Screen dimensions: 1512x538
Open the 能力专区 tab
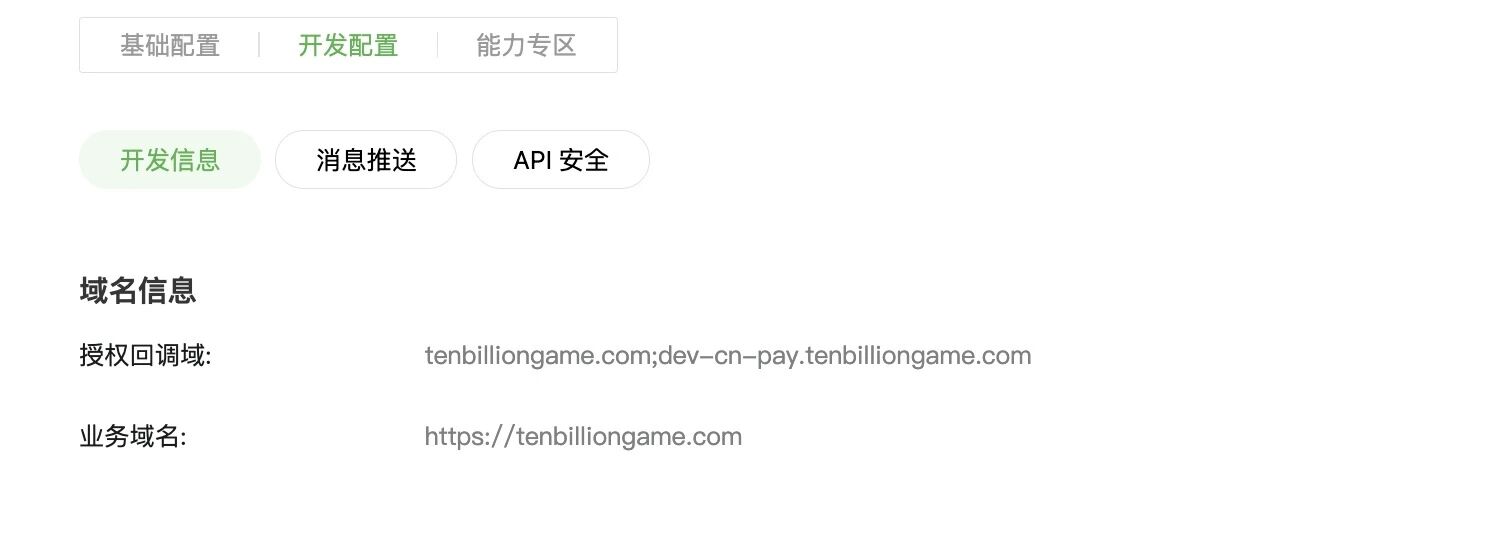pos(527,45)
